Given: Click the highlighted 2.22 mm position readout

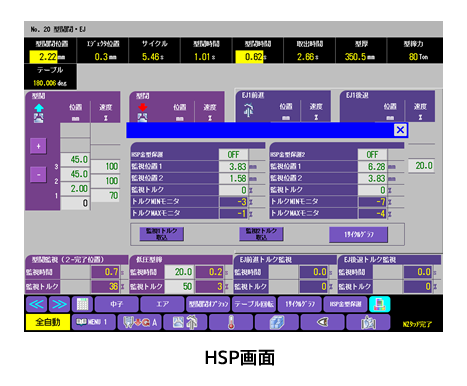Looking at the screenshot, I should (x=44, y=57).
